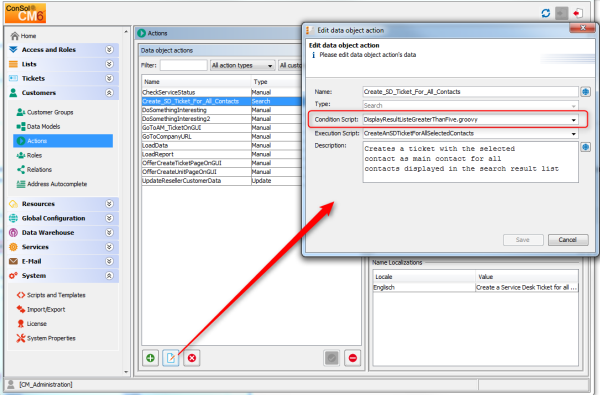Open Customer Groups in sidebar

click(x=45, y=112)
